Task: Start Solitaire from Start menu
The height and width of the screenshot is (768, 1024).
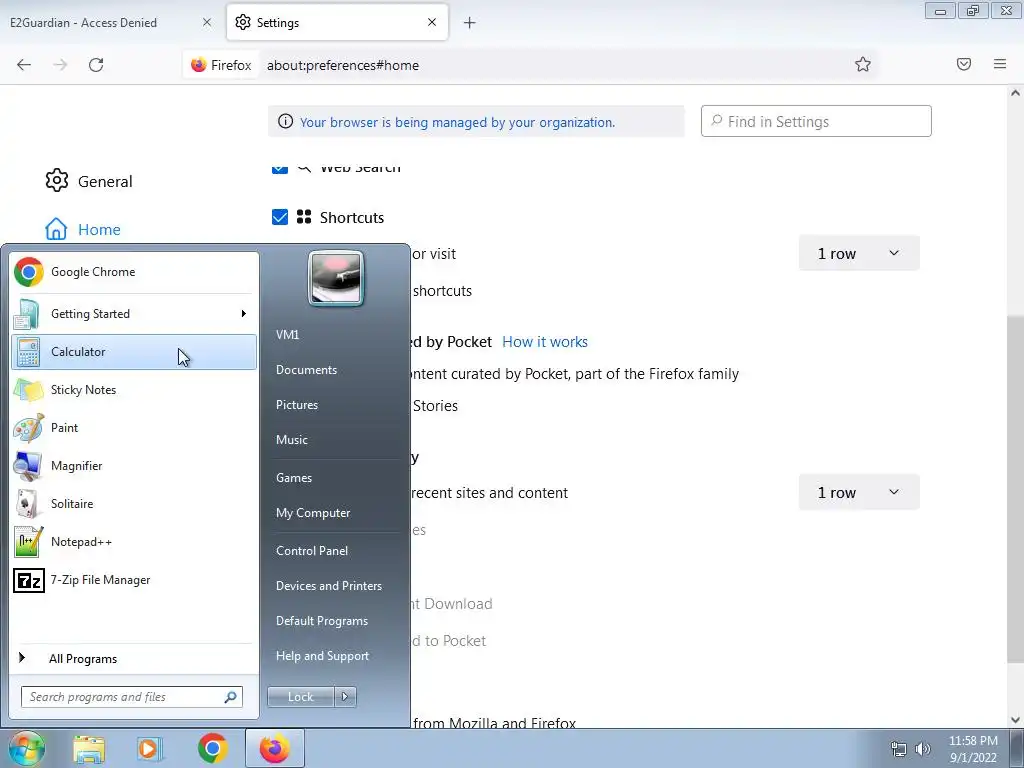Action: (134, 504)
